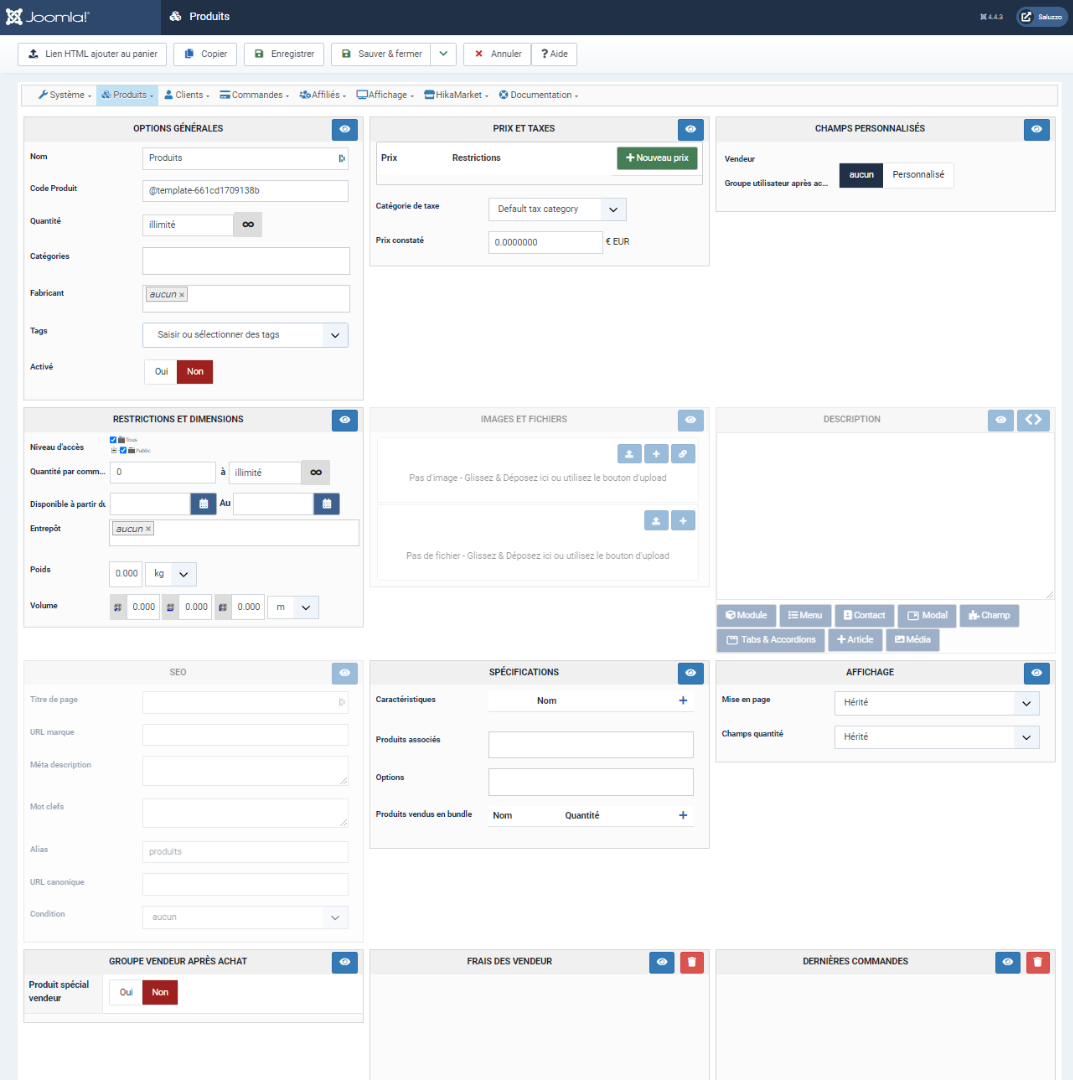Expand the Sauver & fermer arrow menu
The image size is (1073, 1080).
[x=444, y=54]
